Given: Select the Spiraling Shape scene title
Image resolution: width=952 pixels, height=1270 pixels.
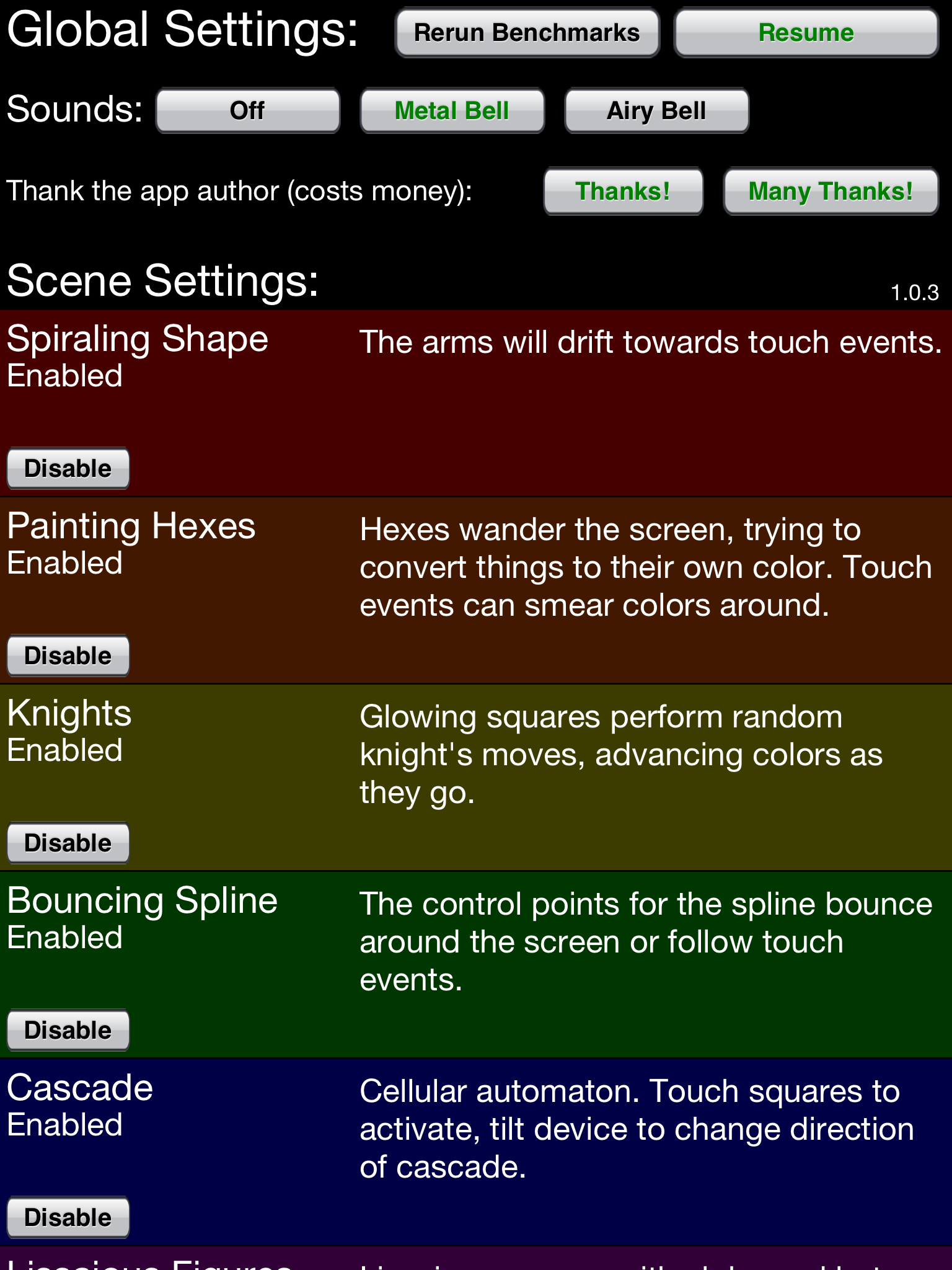Looking at the screenshot, I should (138, 339).
